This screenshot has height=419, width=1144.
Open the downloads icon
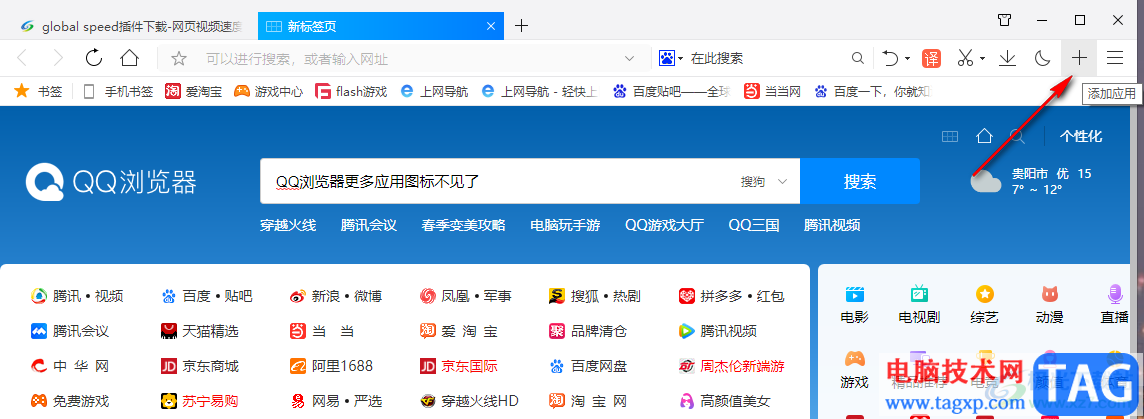tap(1008, 58)
